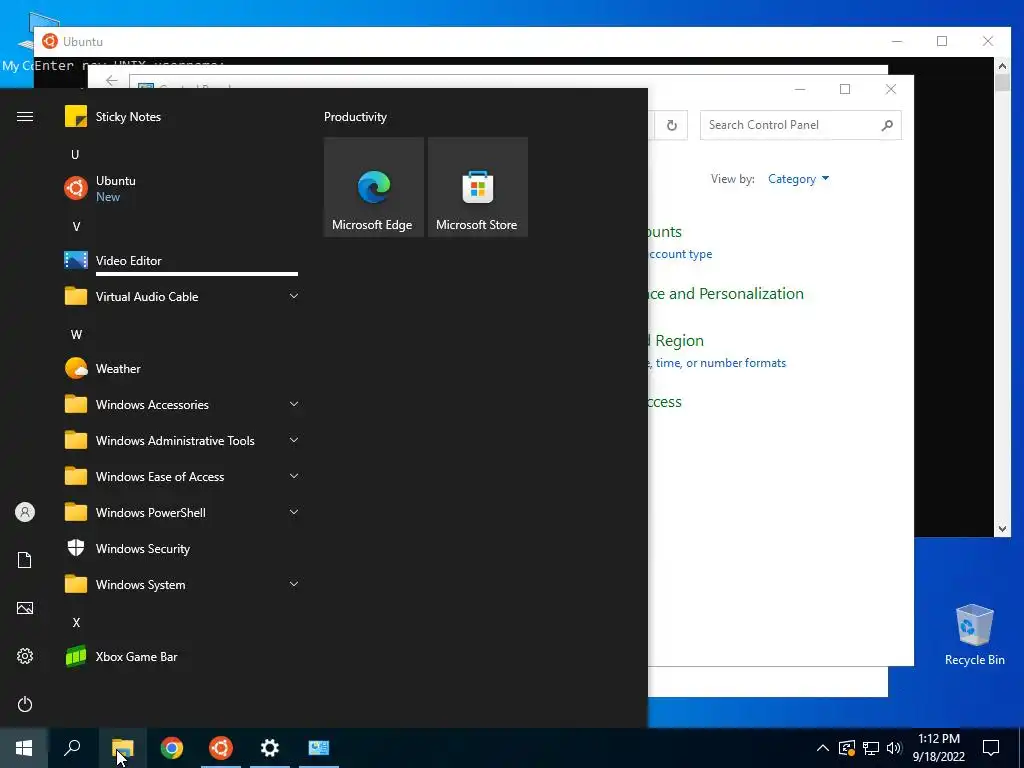Expand the Windows Accessories folder
This screenshot has height=768, width=1024.
click(181, 405)
